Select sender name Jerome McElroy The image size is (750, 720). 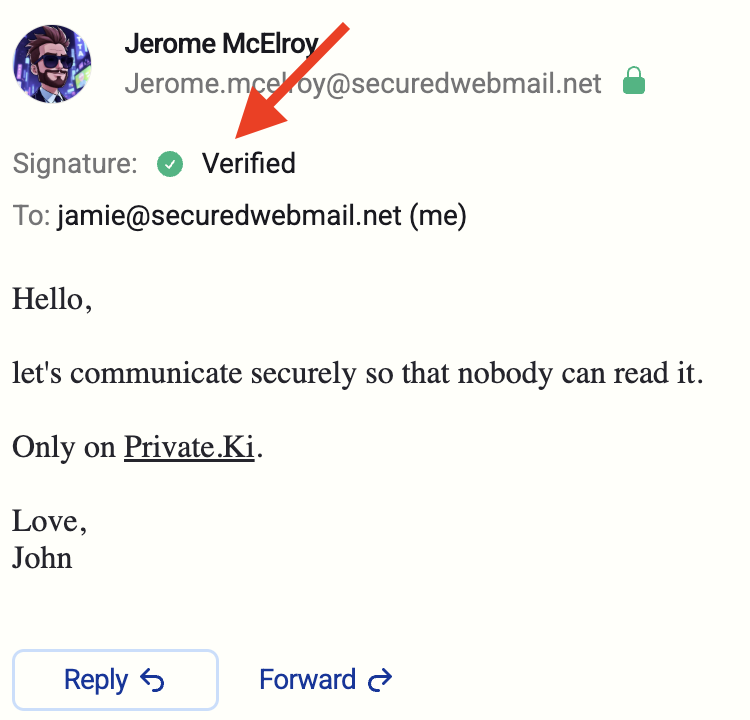pyautogui.click(x=221, y=44)
